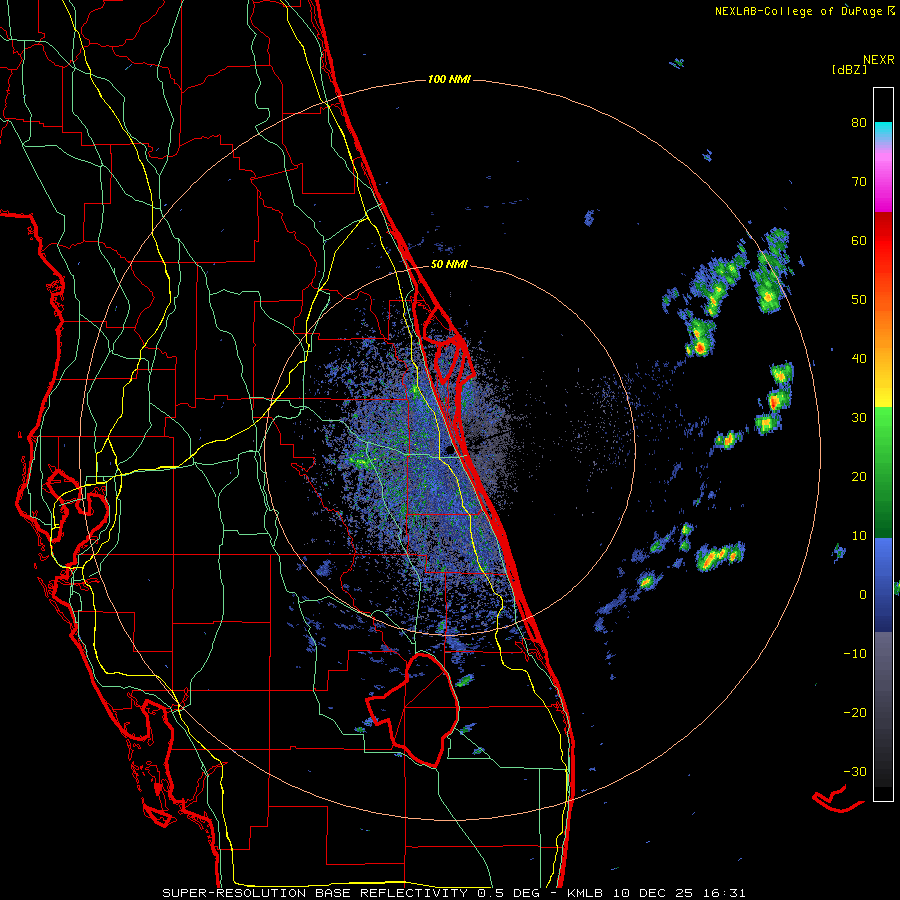Viewport: 900px width, 900px height.
Task: Click the 30 dBZ tick label
Action: pyautogui.click(x=859, y=418)
